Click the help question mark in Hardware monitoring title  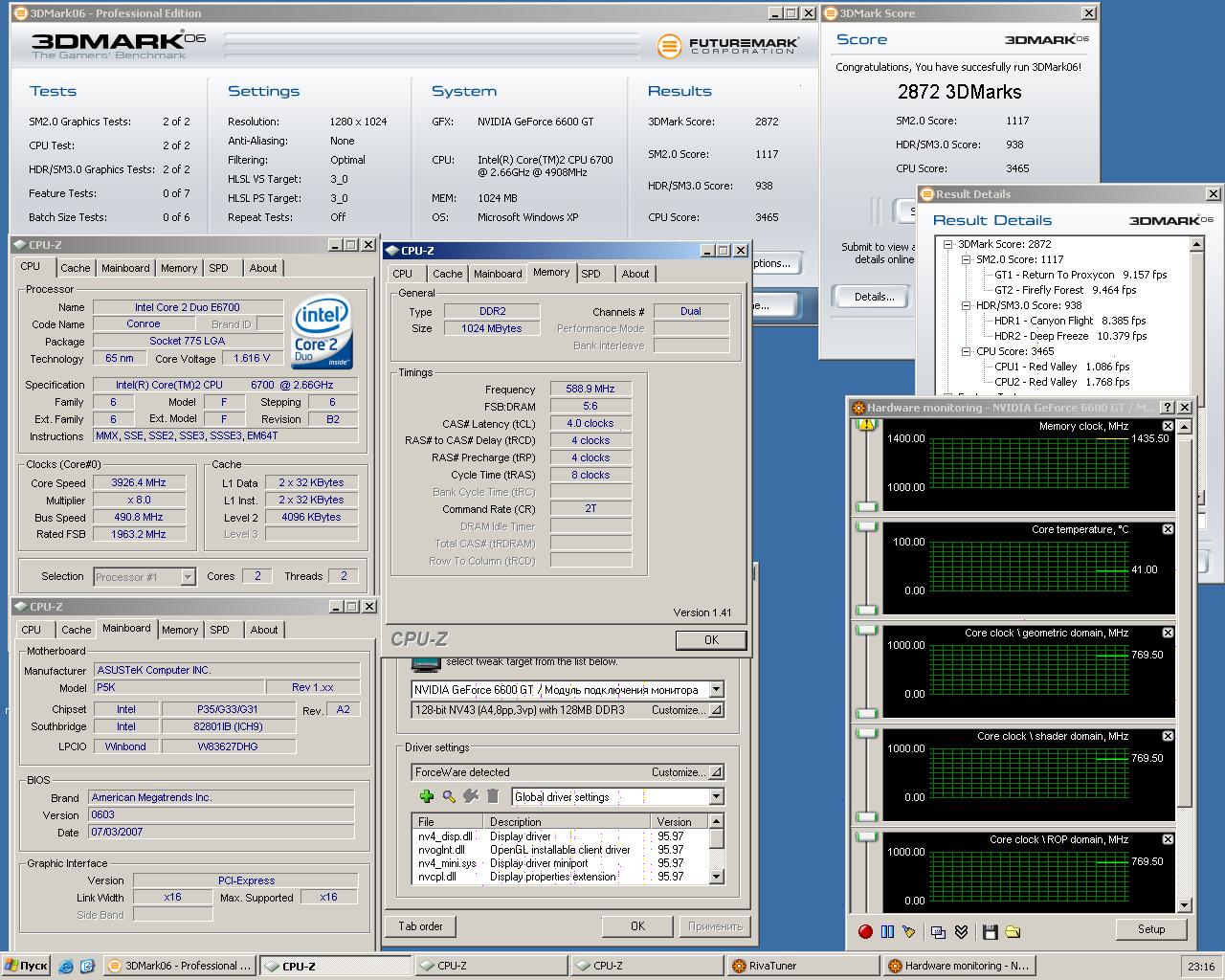pos(1167,408)
